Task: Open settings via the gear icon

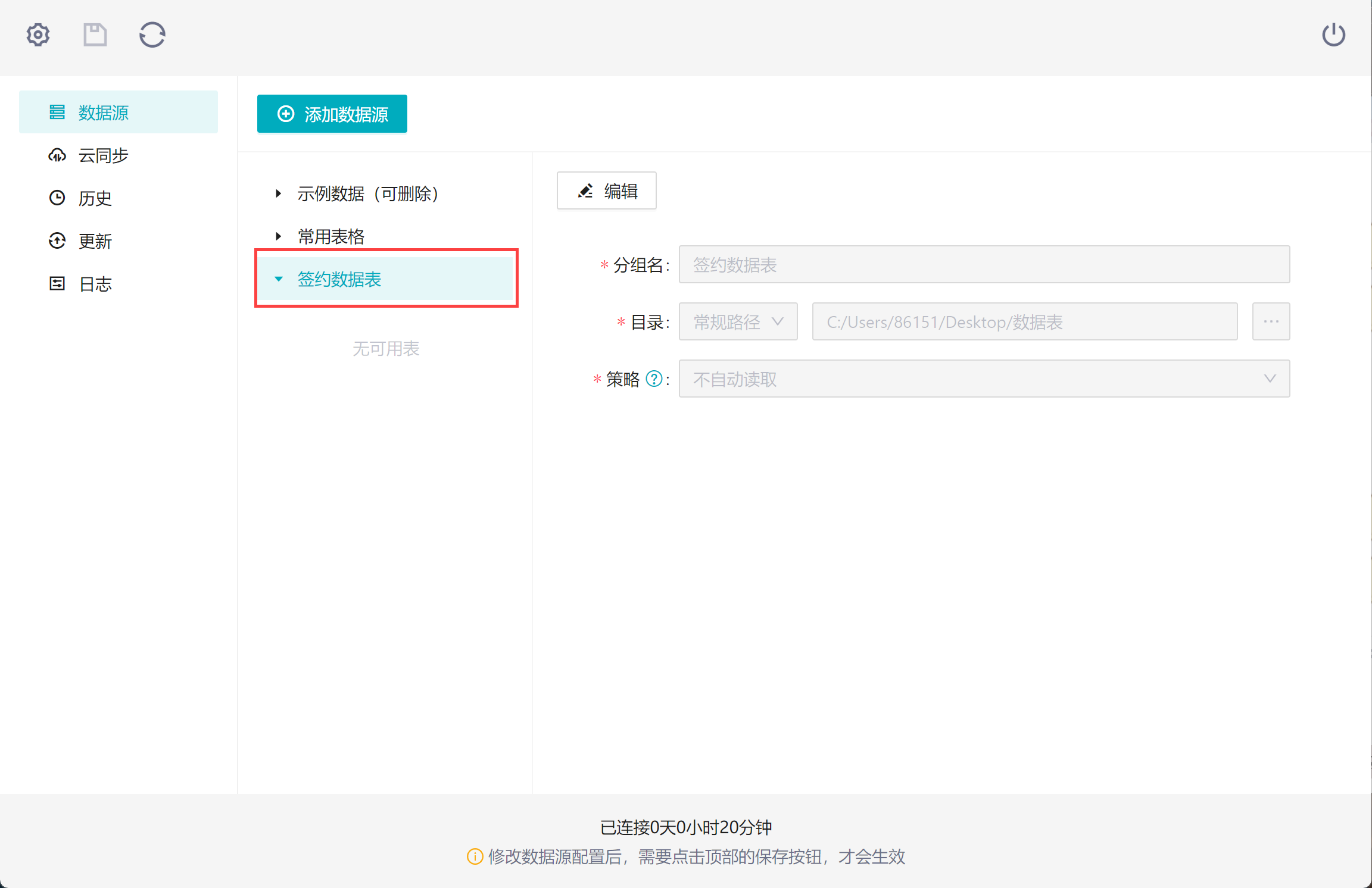Action: [38, 35]
